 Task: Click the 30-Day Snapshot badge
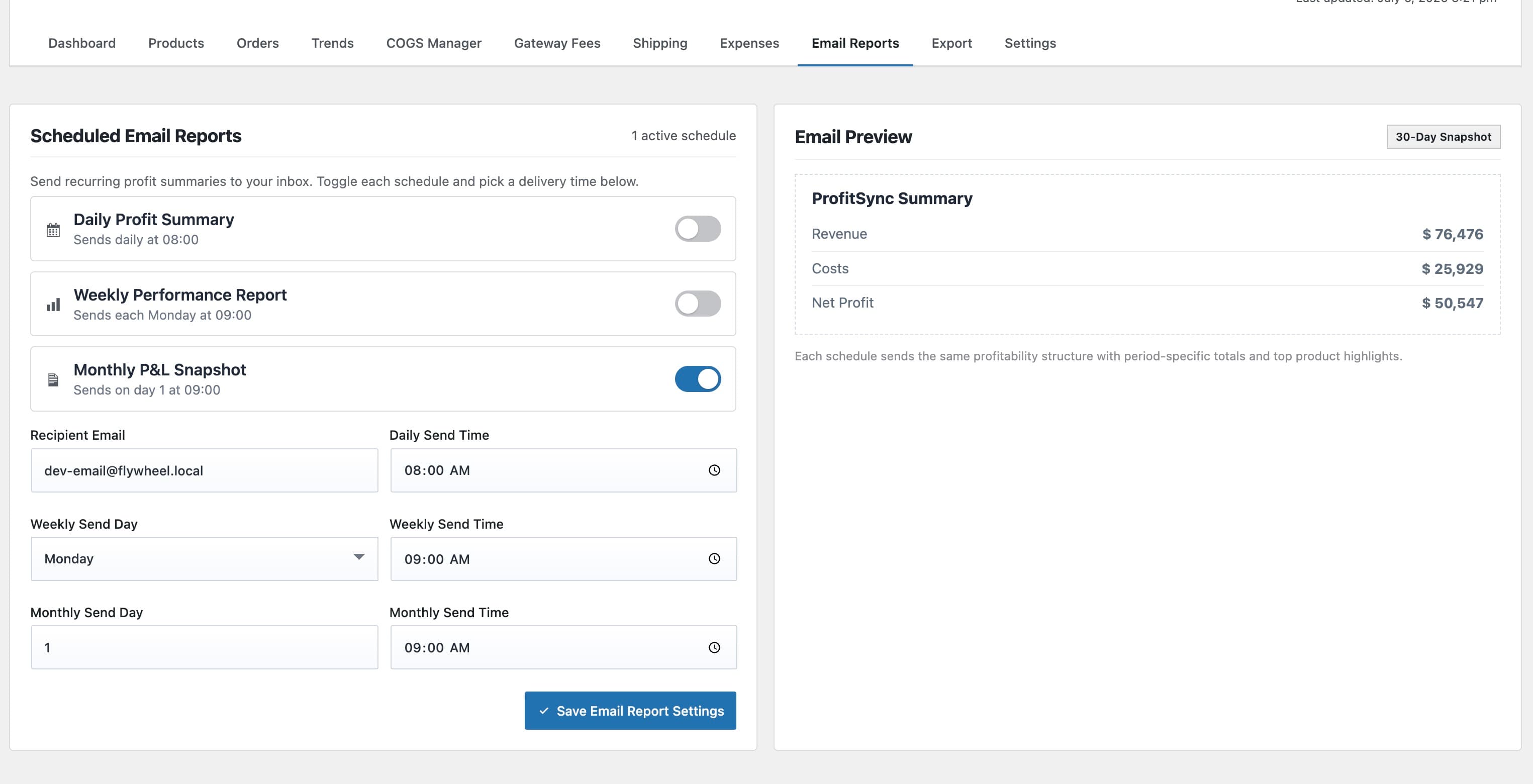pos(1443,136)
